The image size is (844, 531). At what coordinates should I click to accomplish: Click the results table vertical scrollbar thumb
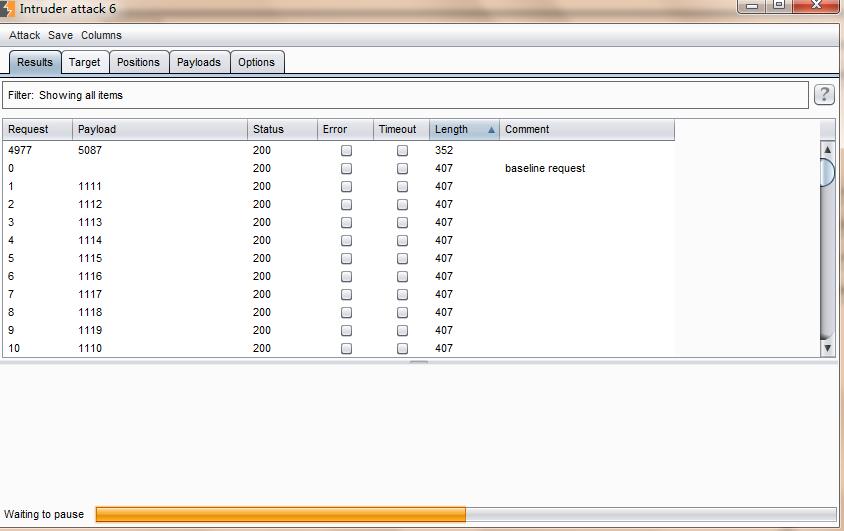[827, 172]
